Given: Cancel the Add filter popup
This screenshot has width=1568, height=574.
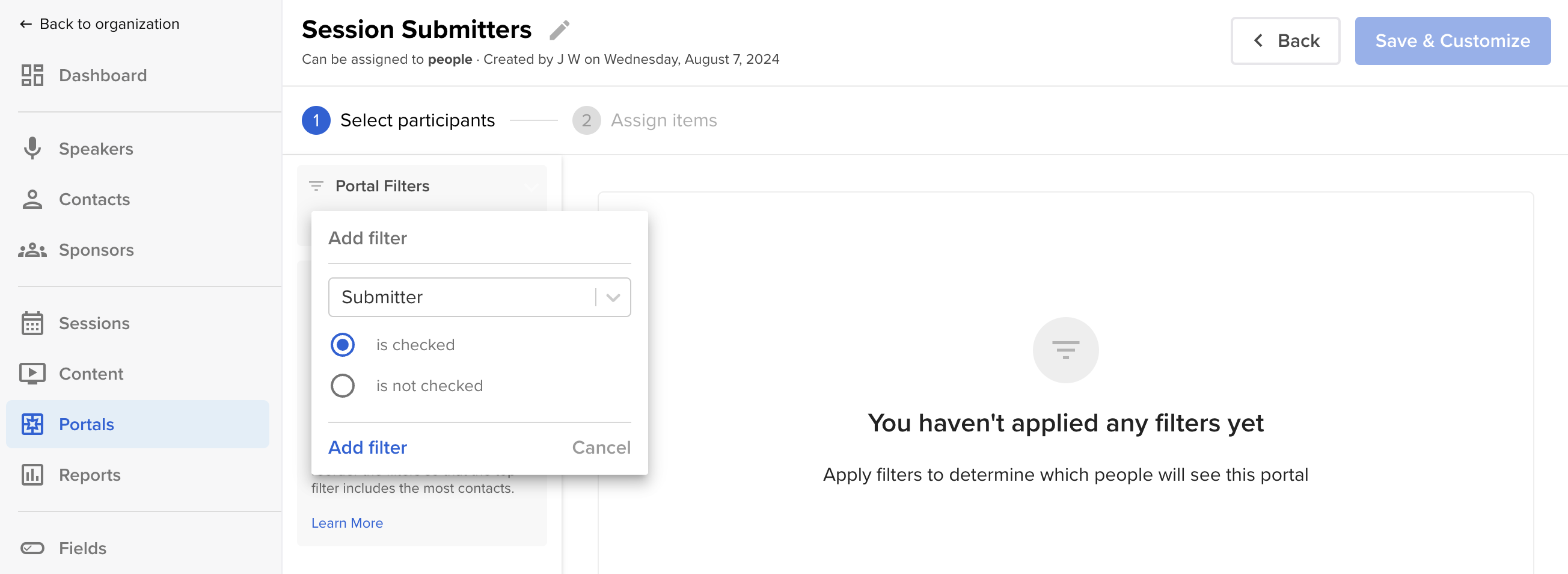Looking at the screenshot, I should point(601,448).
